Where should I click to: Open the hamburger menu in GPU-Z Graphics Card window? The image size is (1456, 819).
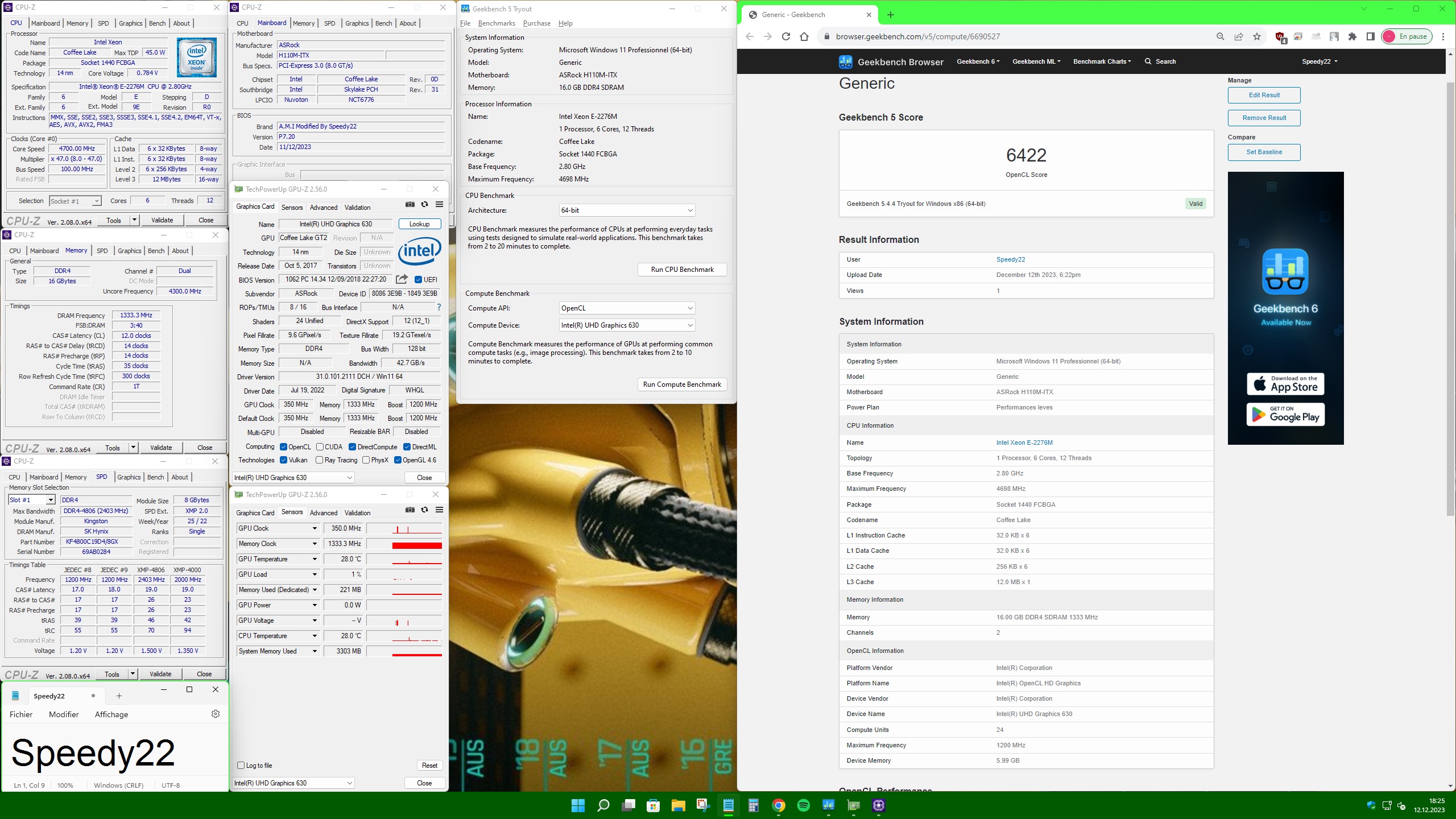[439, 205]
